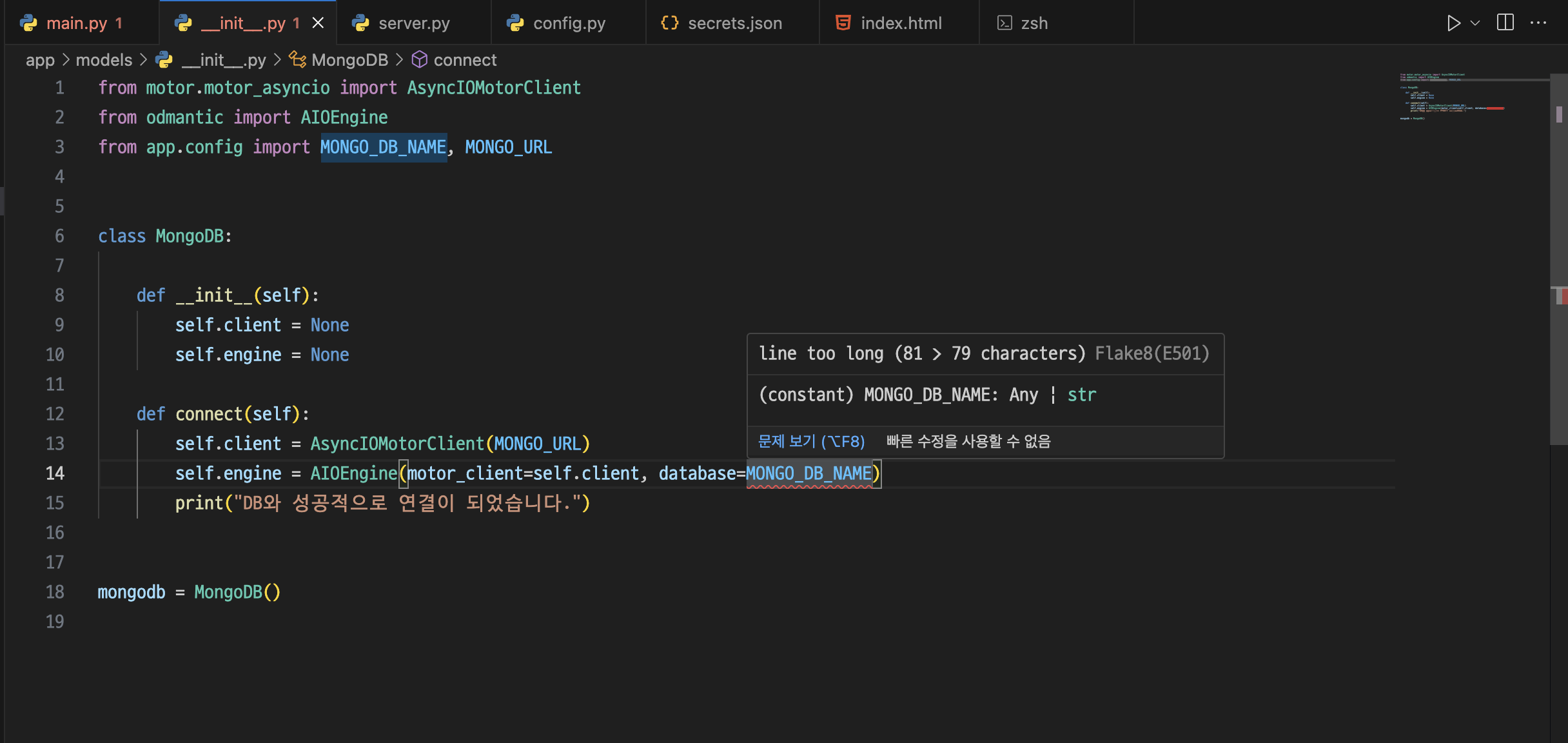Select the MongoDB class breadcrumb
The image size is (1568, 743).
point(349,60)
